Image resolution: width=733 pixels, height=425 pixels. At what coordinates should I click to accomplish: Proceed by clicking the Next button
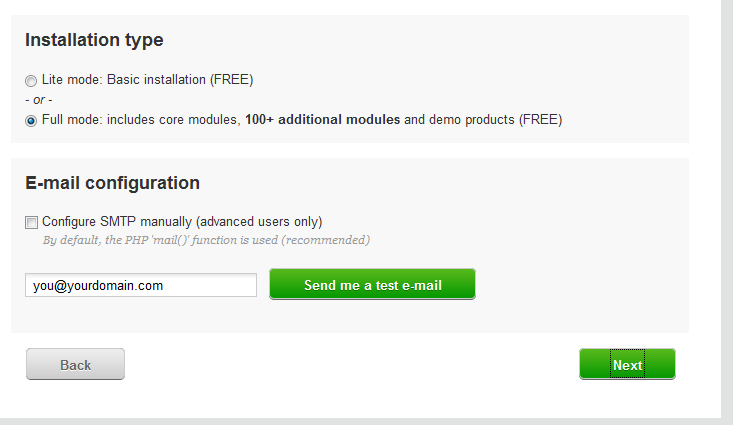pyautogui.click(x=627, y=365)
